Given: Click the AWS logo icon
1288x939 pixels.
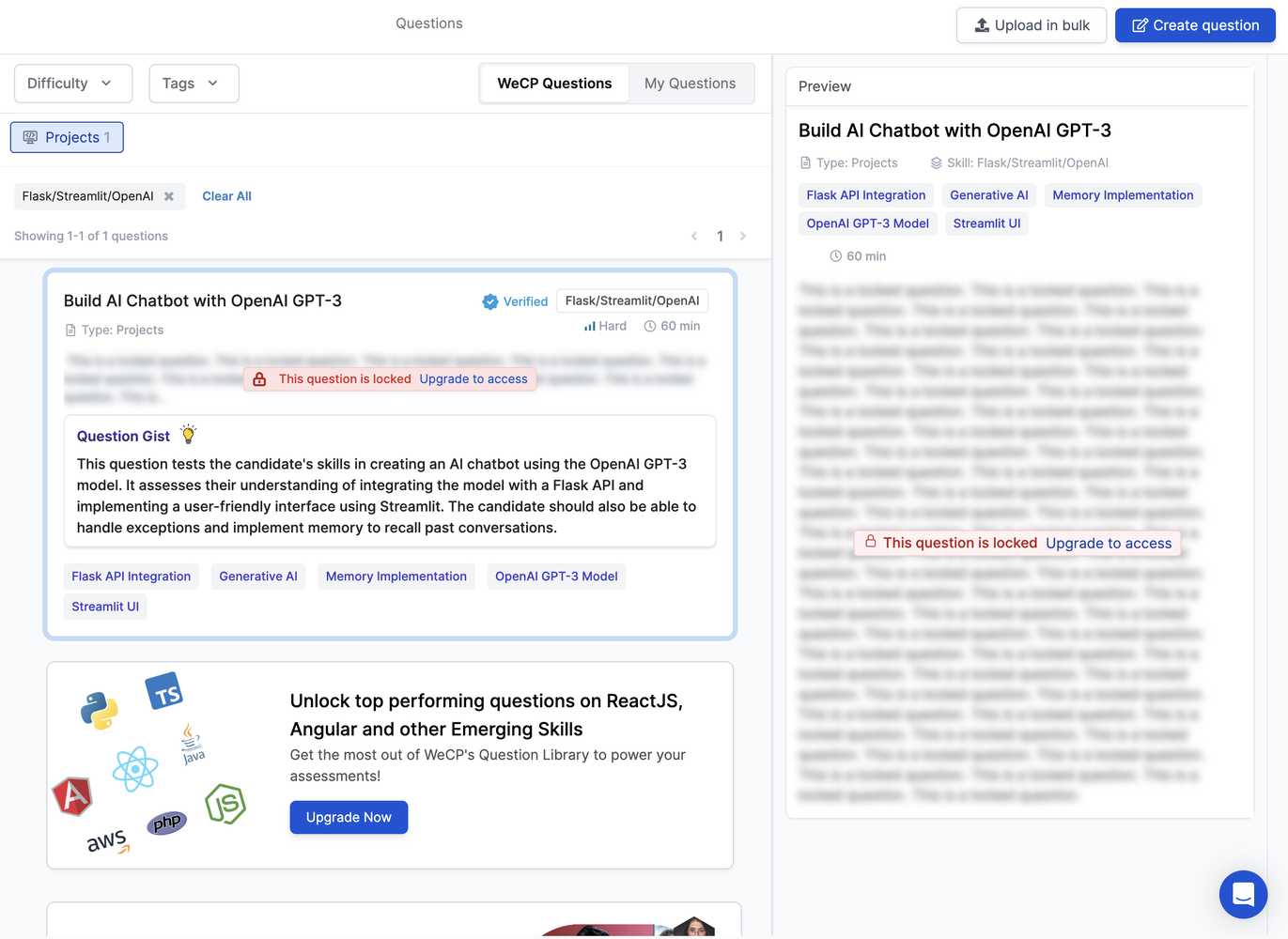Looking at the screenshot, I should [x=109, y=842].
